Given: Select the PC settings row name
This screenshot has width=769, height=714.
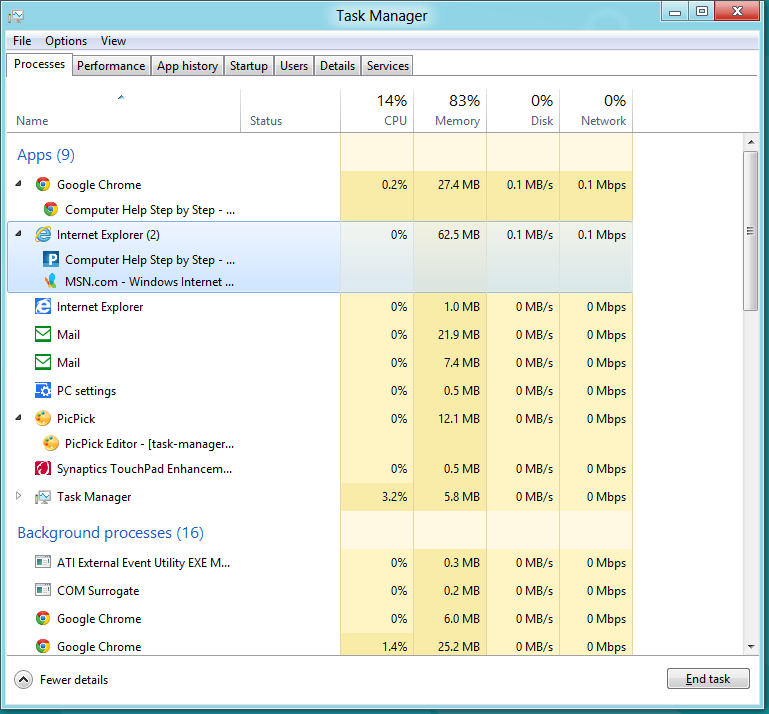Looking at the screenshot, I should [86, 391].
